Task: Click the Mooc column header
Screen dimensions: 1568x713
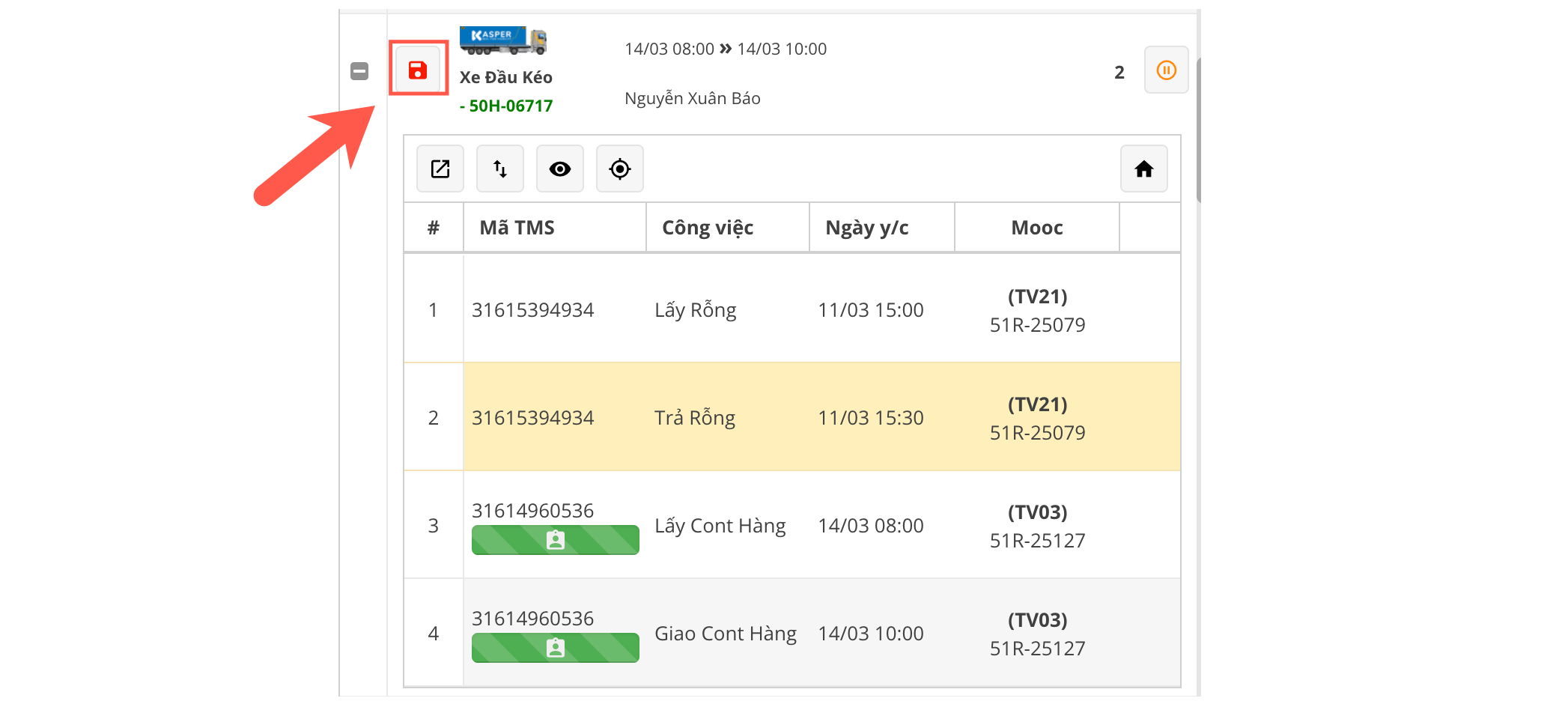Action: pyautogui.click(x=1036, y=228)
